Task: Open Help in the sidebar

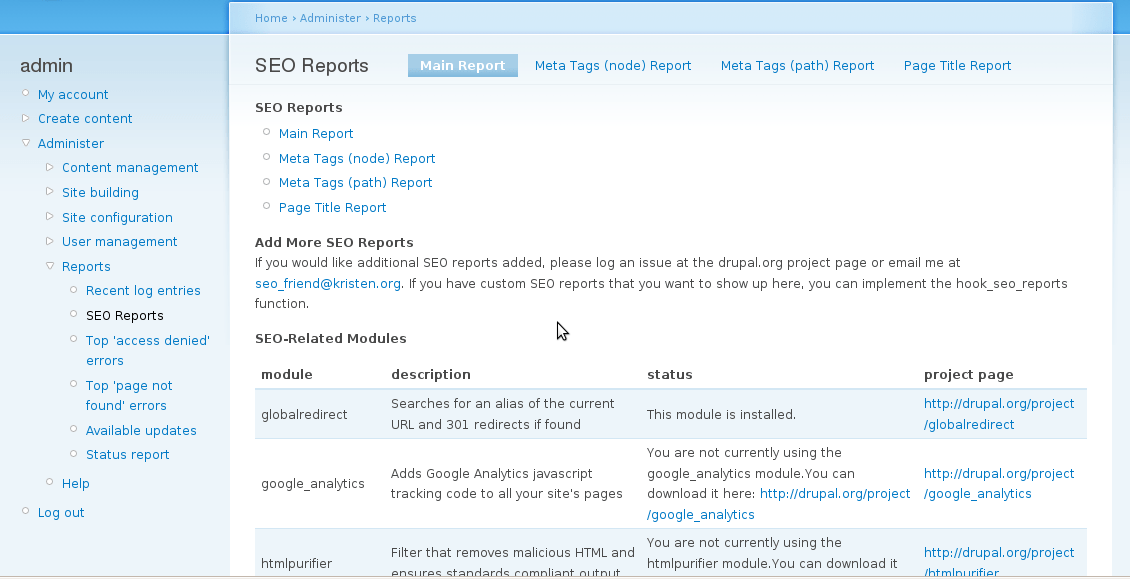Action: (75, 483)
